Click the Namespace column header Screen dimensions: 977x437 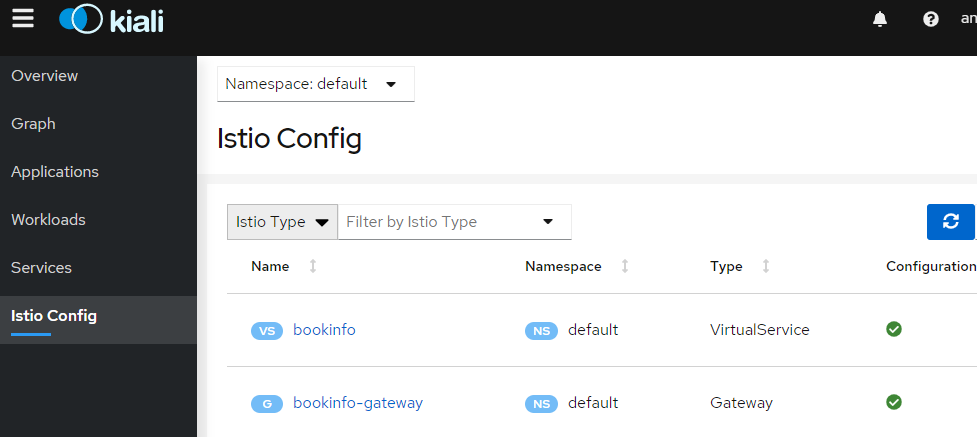563,266
